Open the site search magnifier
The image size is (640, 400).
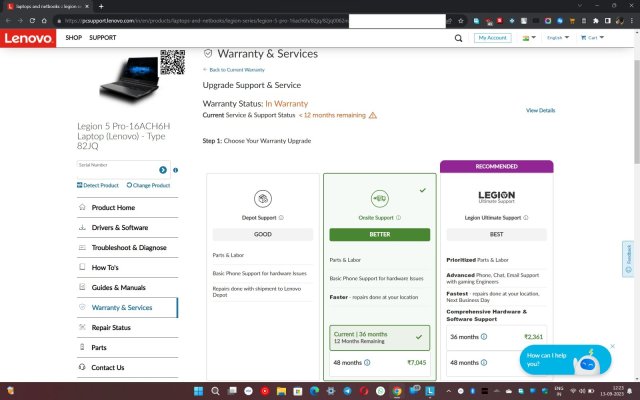(458, 38)
